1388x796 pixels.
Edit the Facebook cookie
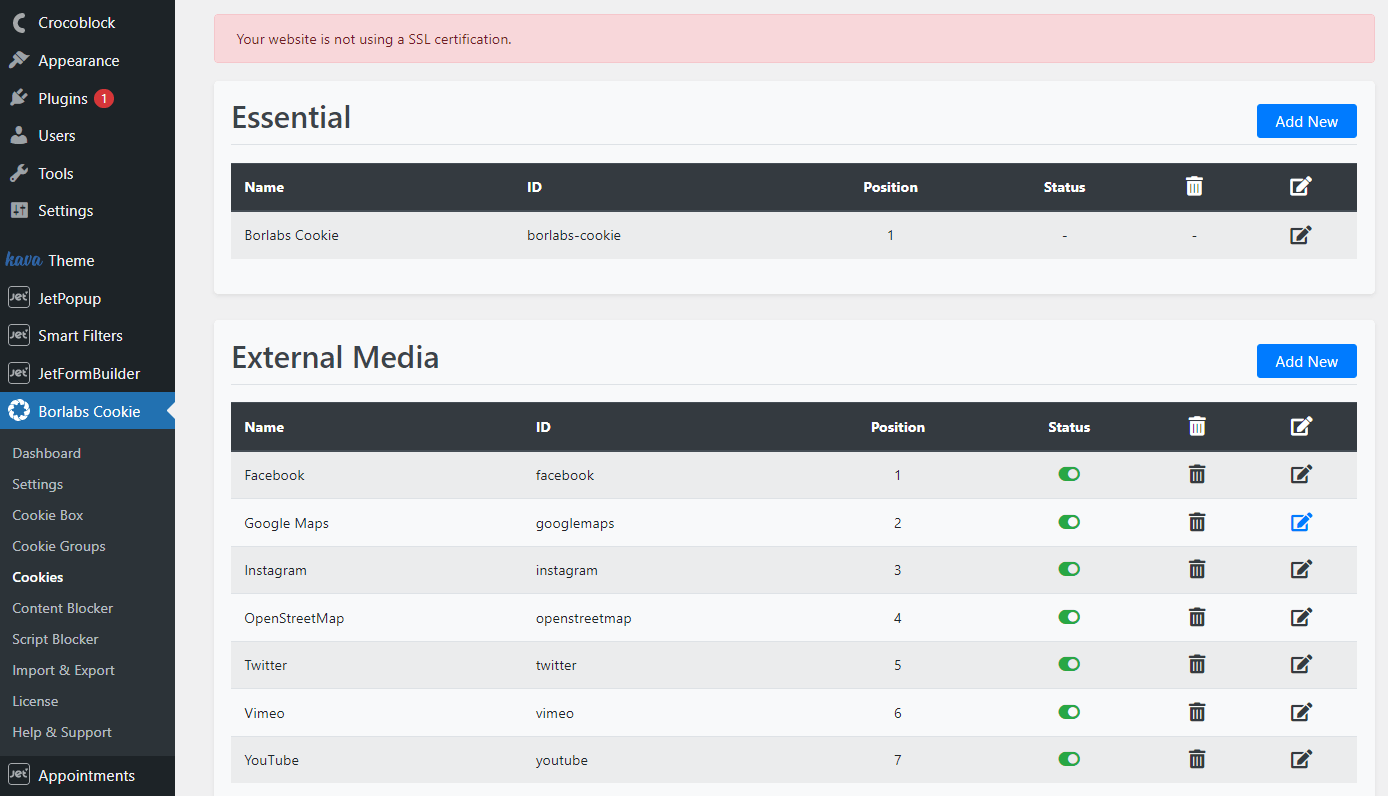(x=1301, y=474)
